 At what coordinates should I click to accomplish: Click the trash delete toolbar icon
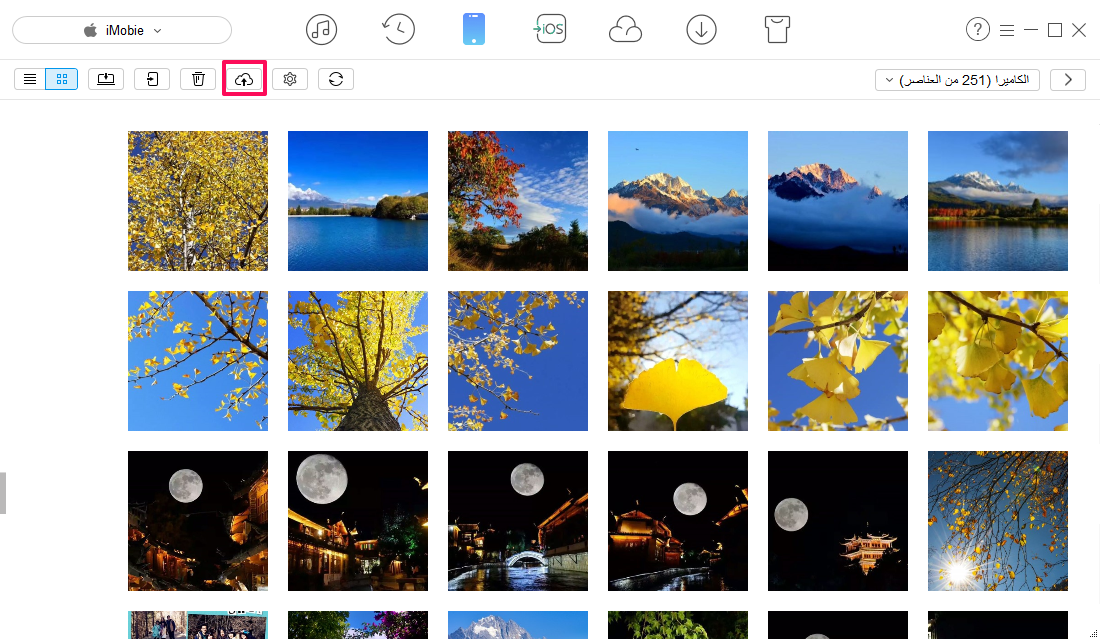[199, 79]
